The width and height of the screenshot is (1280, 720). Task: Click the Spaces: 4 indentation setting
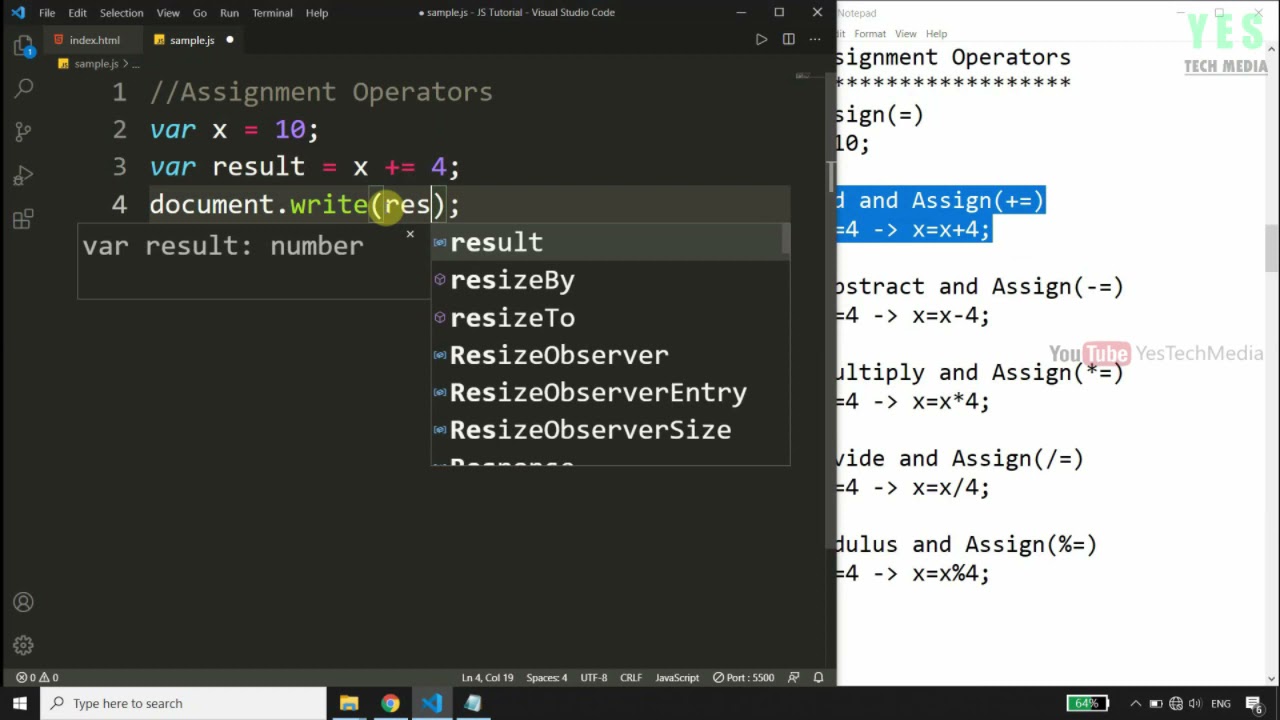click(547, 677)
